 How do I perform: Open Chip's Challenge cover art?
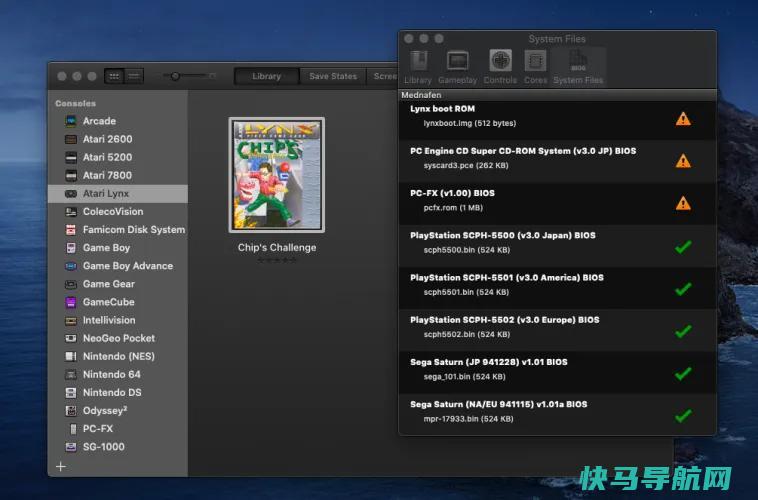[277, 175]
